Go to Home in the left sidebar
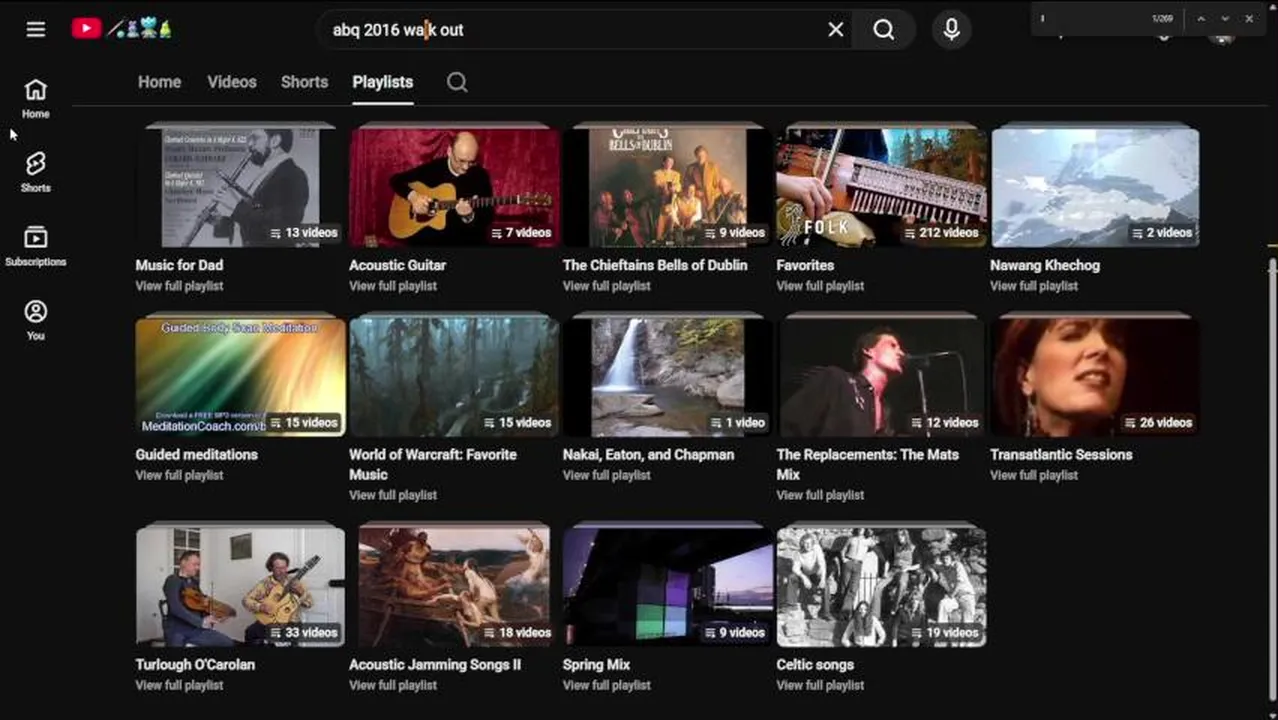 [x=36, y=98]
